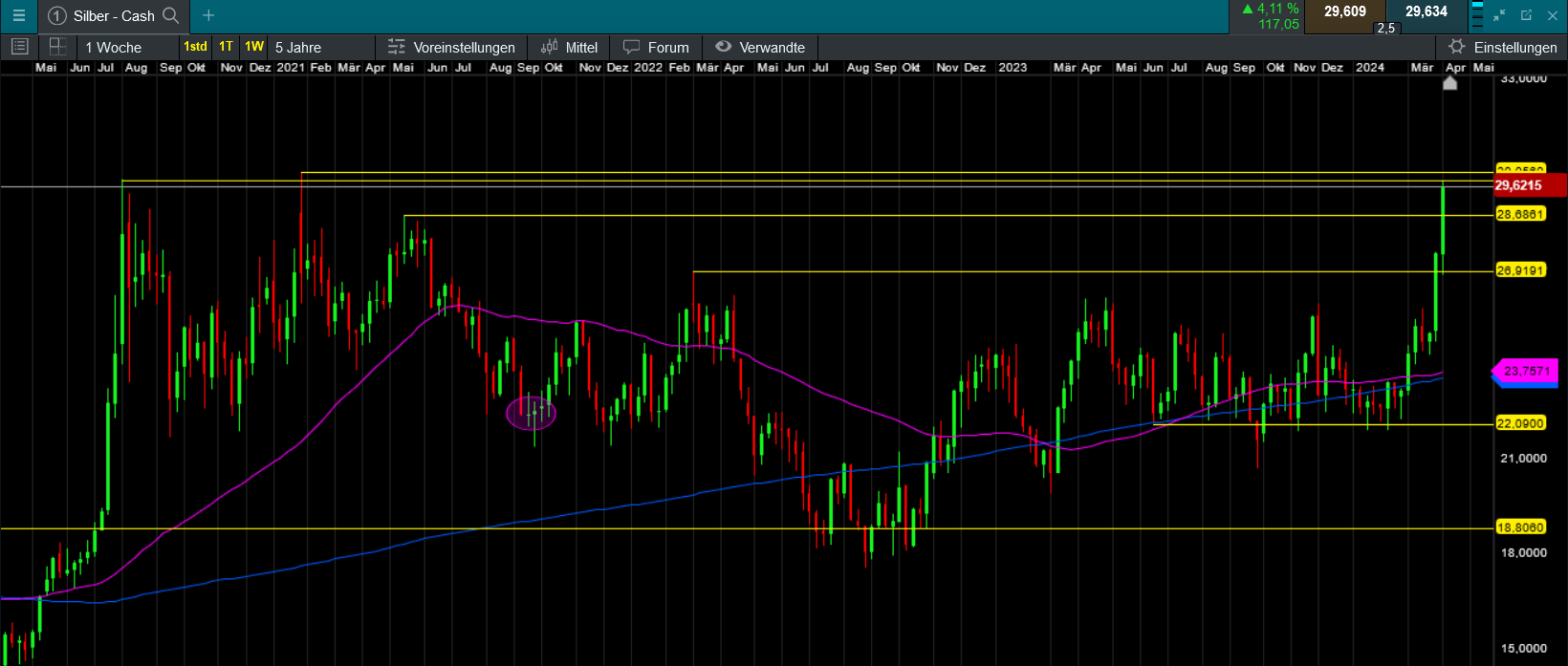
Task: Click the circled number 1 tab badge
Action: click(x=57, y=16)
